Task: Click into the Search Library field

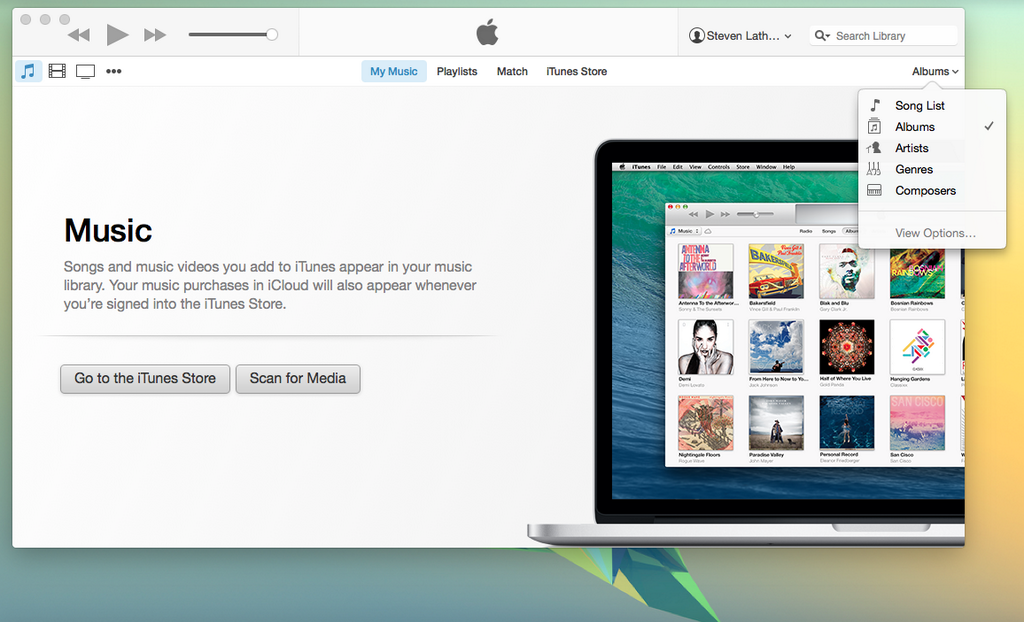Action: [890, 36]
